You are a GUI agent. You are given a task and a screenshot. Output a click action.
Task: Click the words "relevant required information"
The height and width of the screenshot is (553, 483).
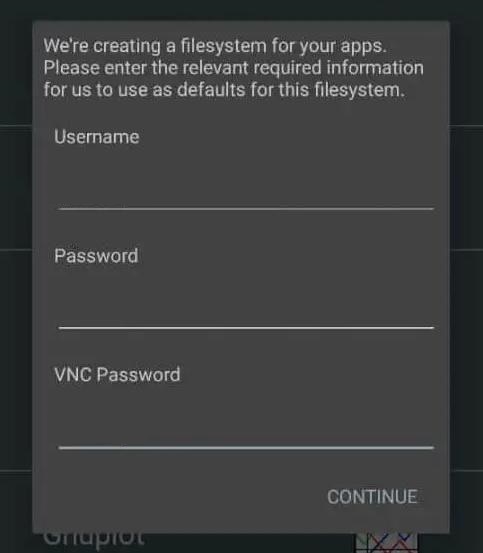(303, 68)
